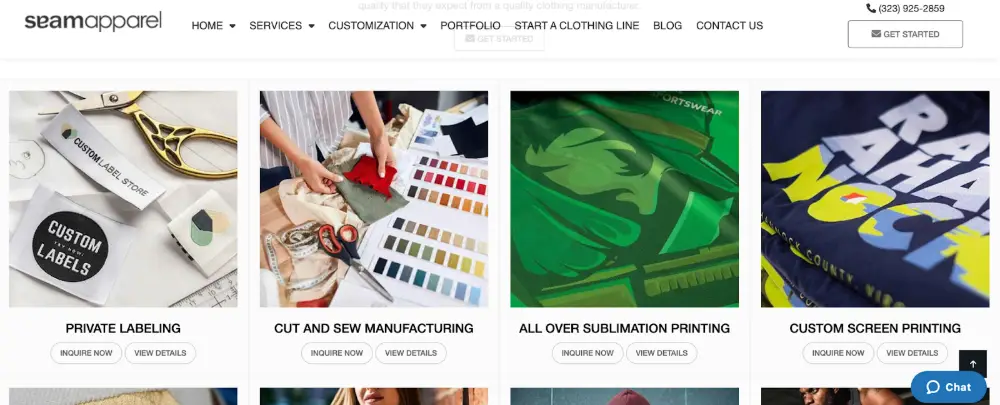Call the phone number (323) 925-2859
Image resolution: width=1000 pixels, height=405 pixels.
pos(911,8)
